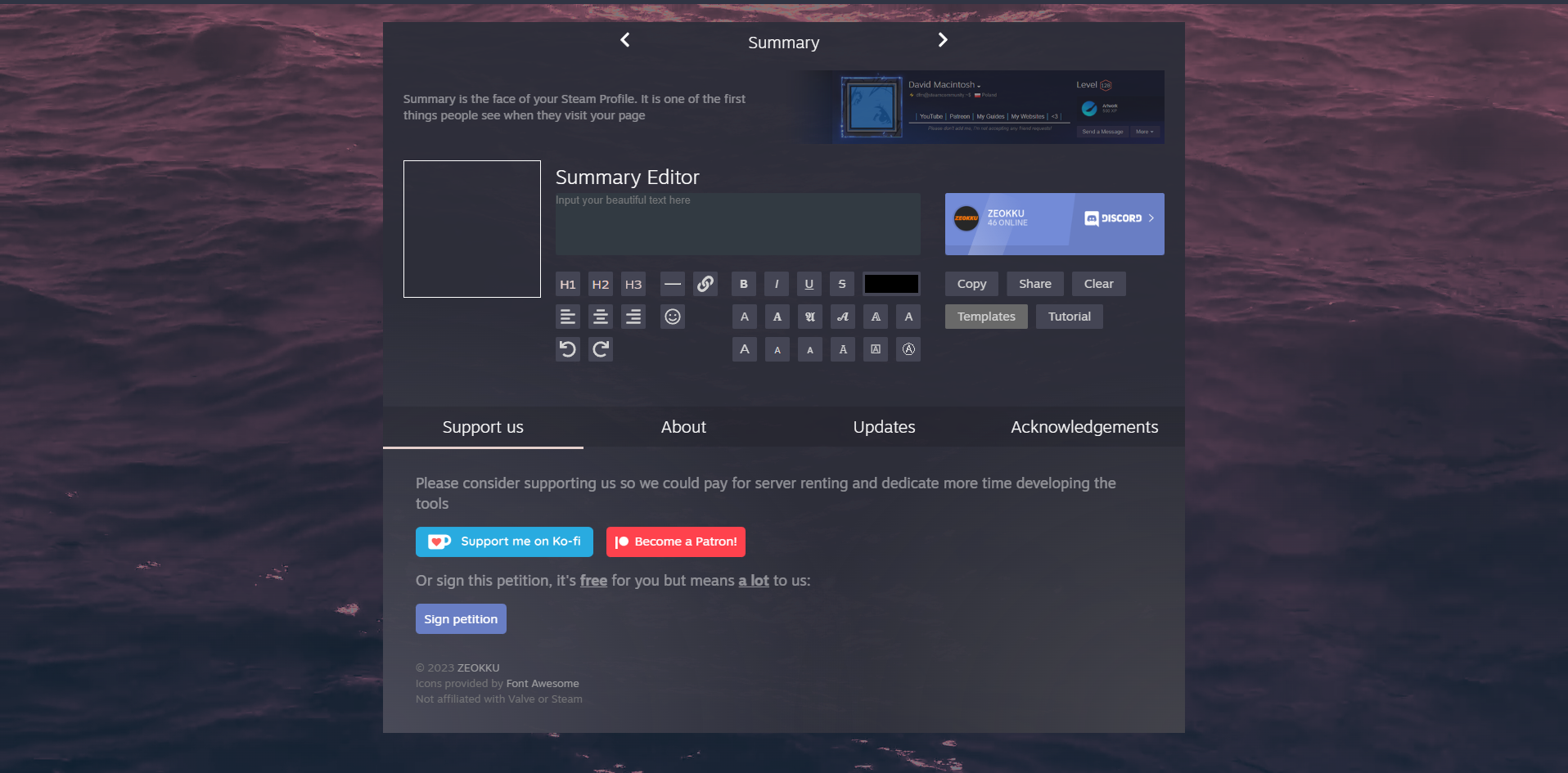Insert a horizontal line
The image size is (1568, 773).
(x=673, y=284)
